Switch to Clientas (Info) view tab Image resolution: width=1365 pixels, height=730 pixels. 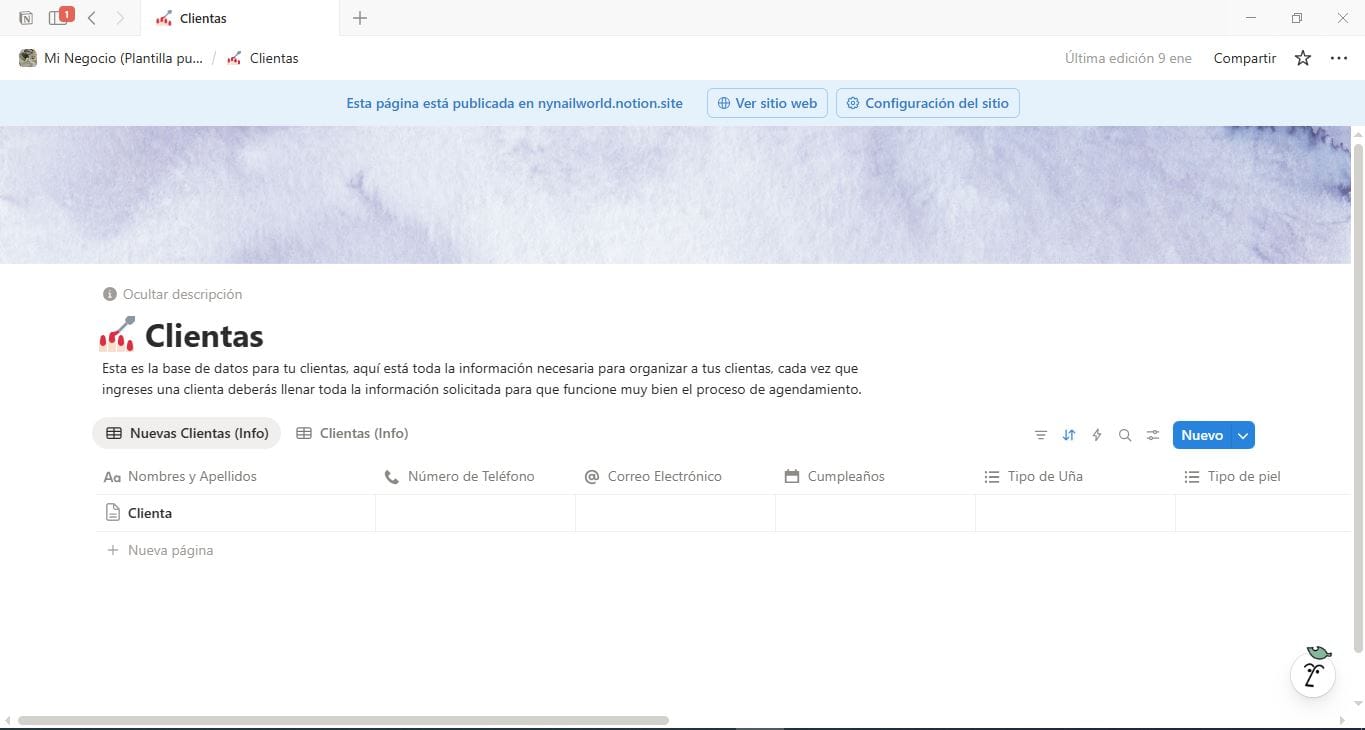coord(352,433)
